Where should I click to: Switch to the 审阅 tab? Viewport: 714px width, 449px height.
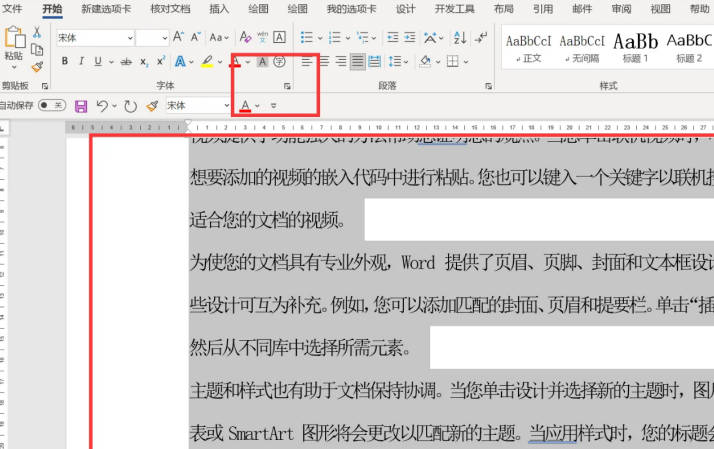621,9
